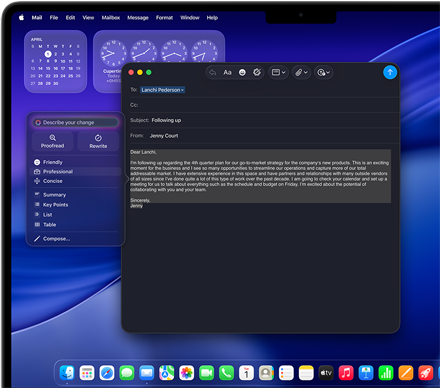Open Reminders from the dock
Viewport: 440px width, 388px height.
286,373
